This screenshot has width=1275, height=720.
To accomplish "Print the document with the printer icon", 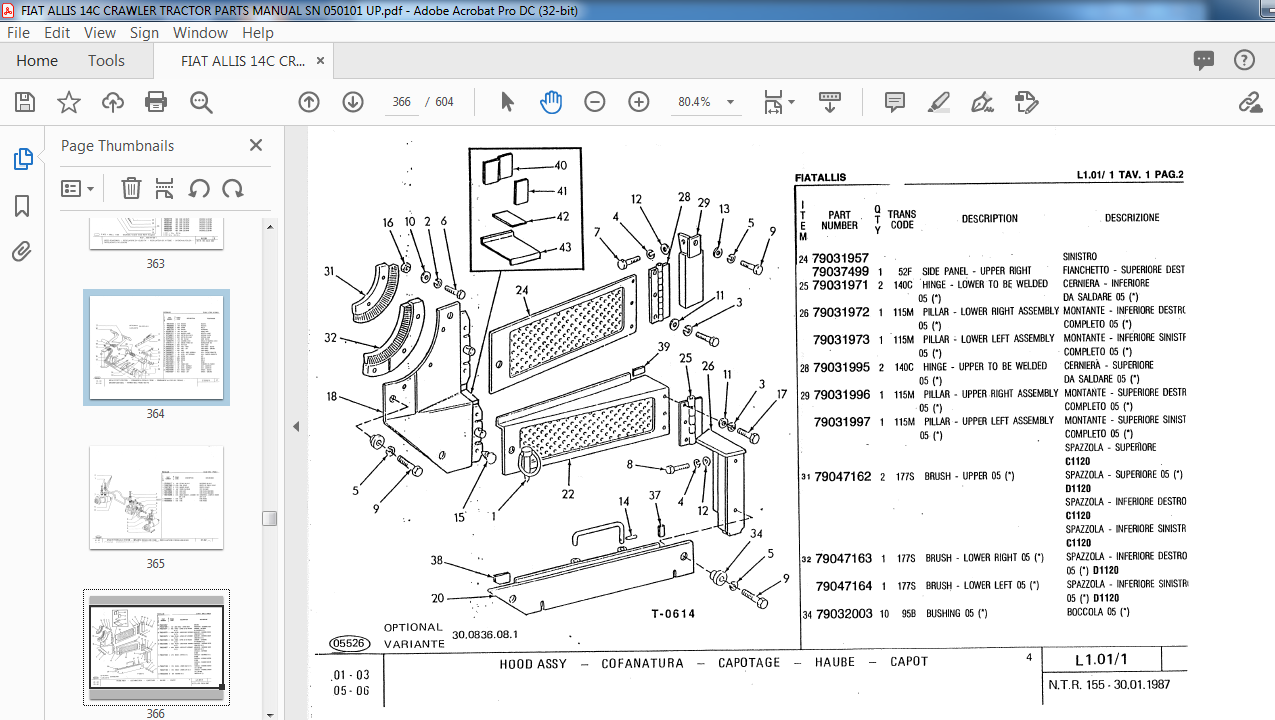I will 156,102.
